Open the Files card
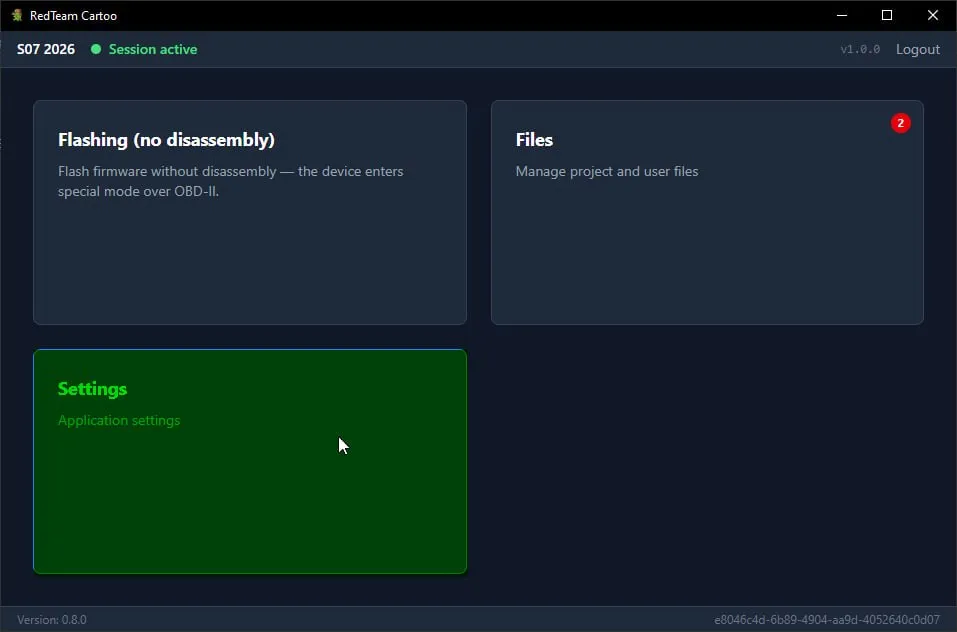957x632 pixels. (707, 212)
